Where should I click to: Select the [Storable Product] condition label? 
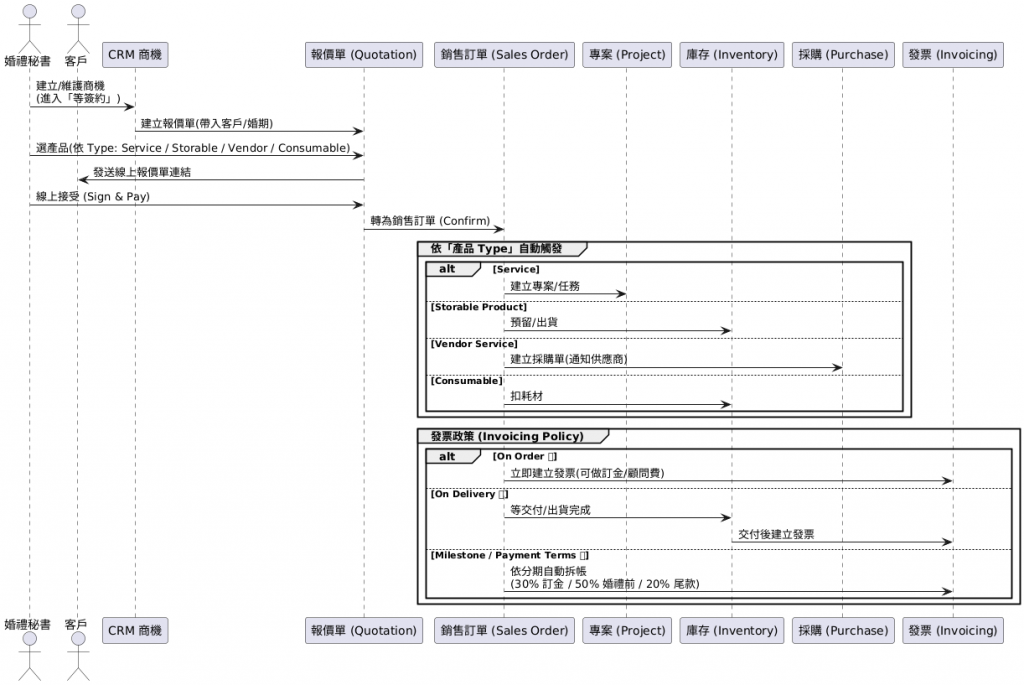pos(479,307)
